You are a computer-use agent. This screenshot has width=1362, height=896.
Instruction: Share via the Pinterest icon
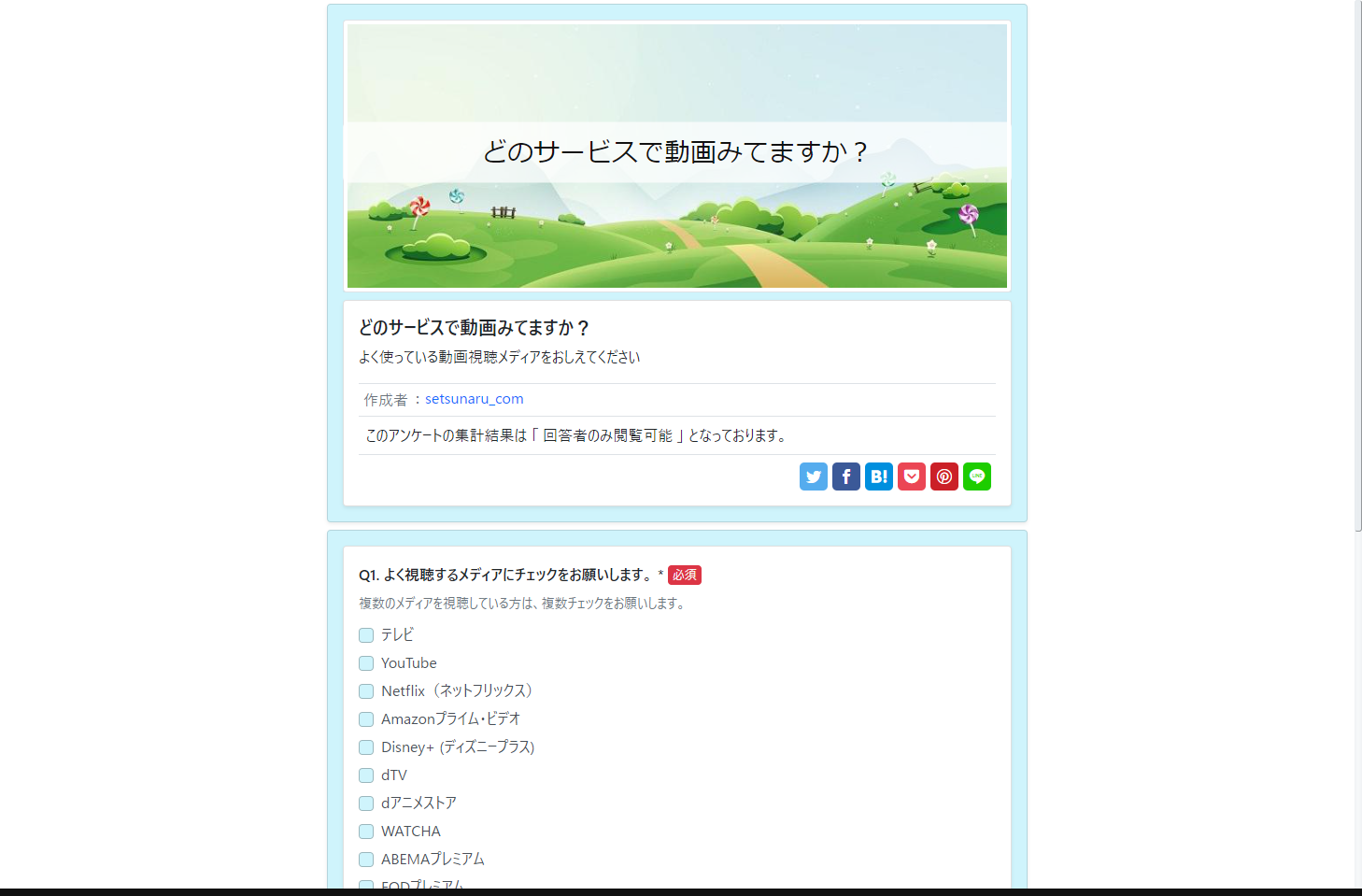(x=943, y=476)
